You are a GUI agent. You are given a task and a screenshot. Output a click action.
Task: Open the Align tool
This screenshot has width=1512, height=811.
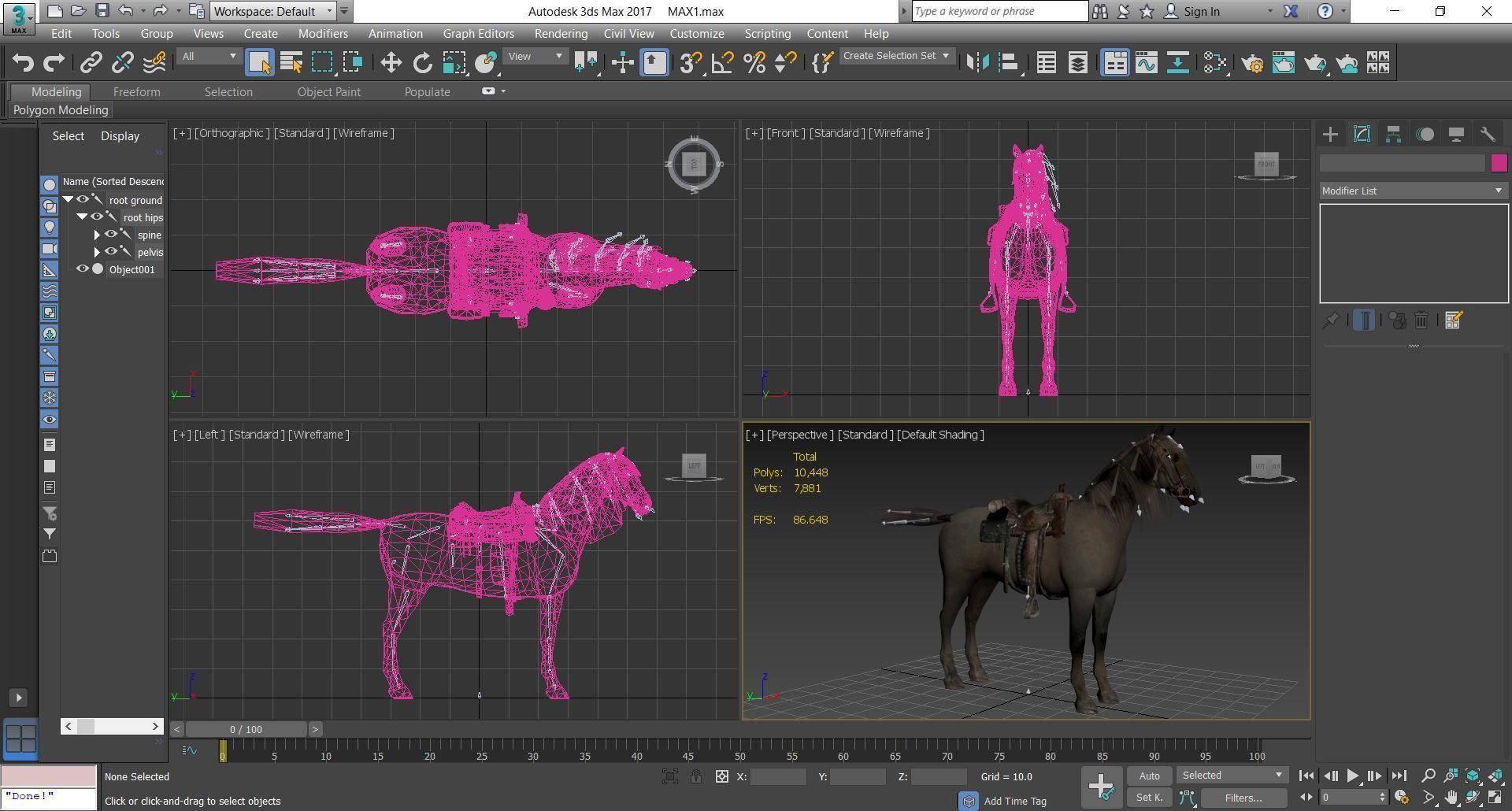pos(1009,62)
